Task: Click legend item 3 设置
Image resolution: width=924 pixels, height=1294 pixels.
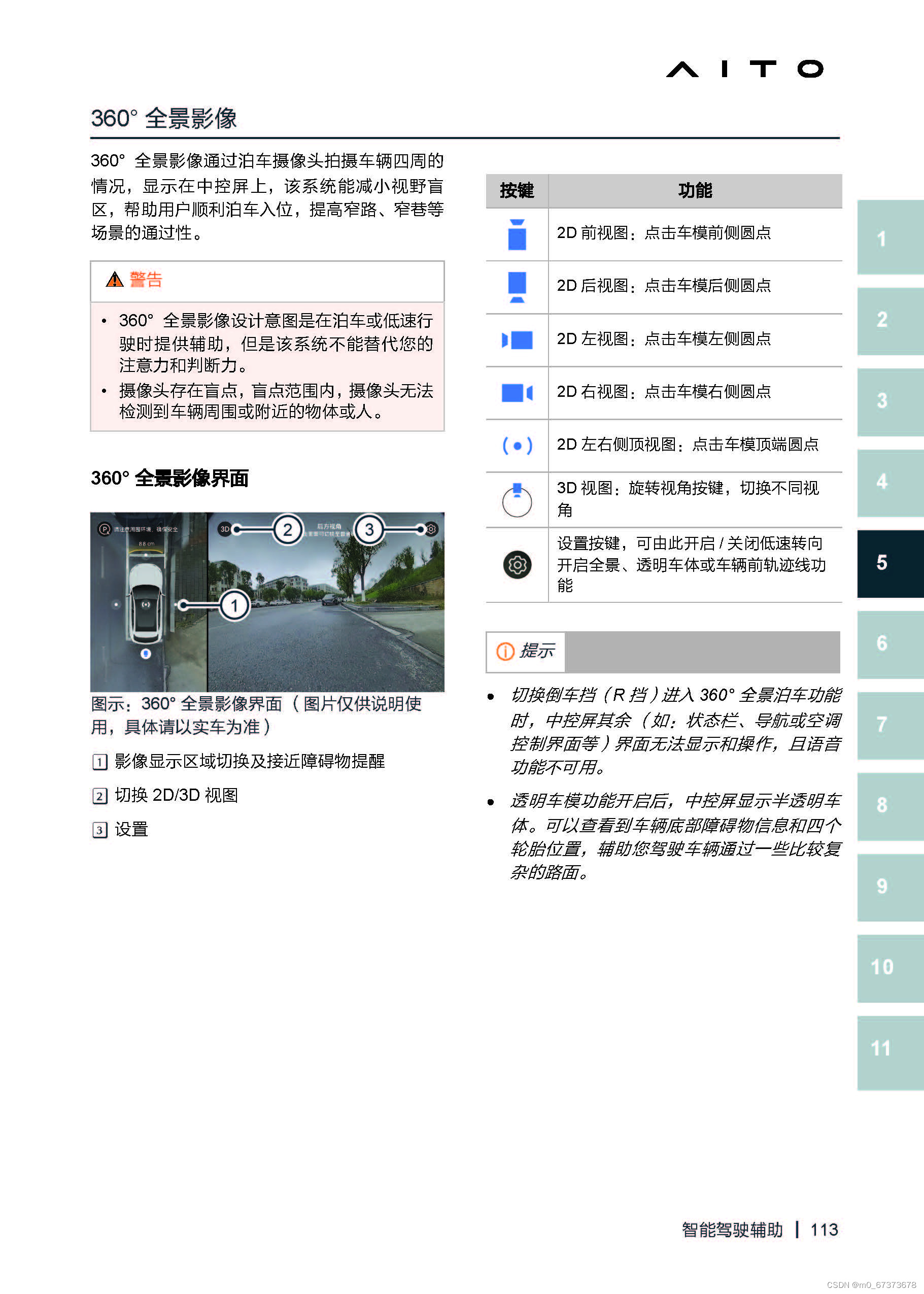Action: tap(131, 830)
